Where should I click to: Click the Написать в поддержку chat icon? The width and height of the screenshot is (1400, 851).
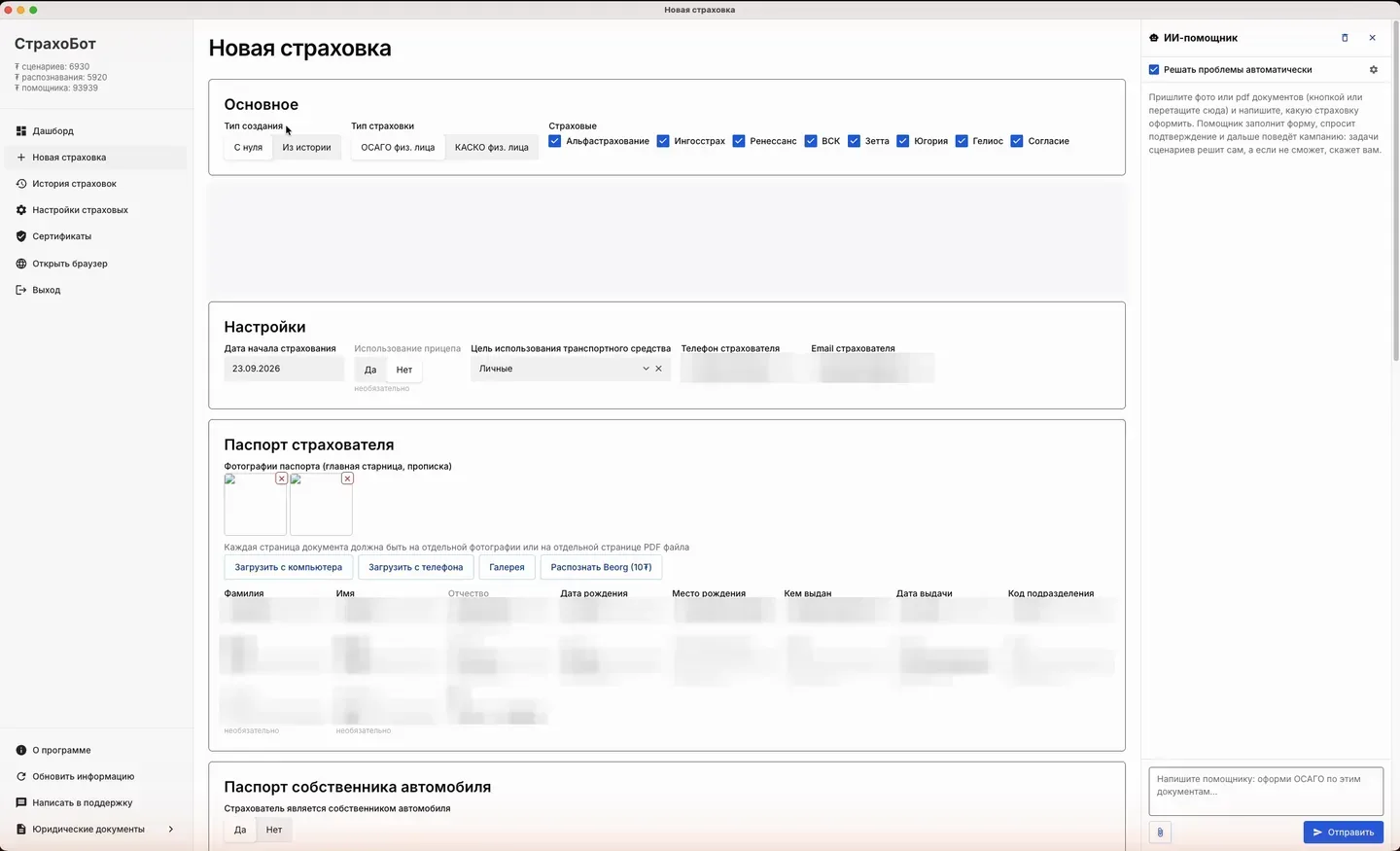click(x=21, y=802)
